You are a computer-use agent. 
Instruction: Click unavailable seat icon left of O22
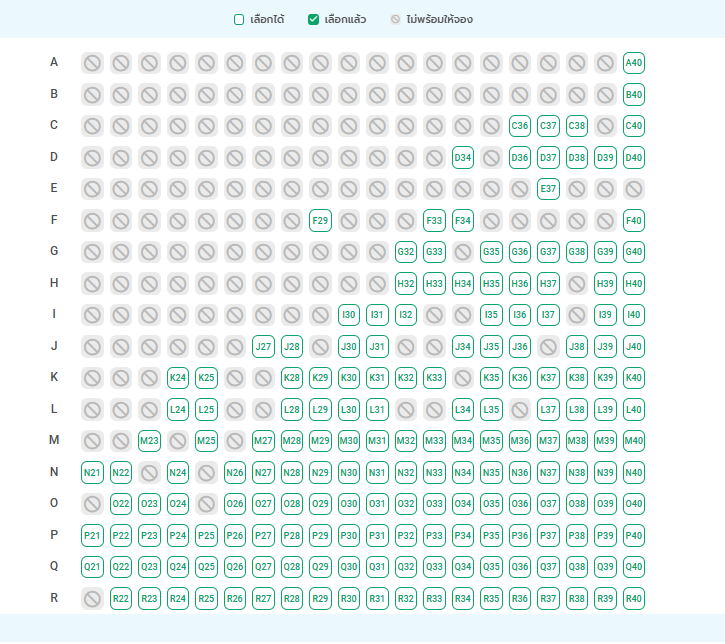tap(92, 504)
